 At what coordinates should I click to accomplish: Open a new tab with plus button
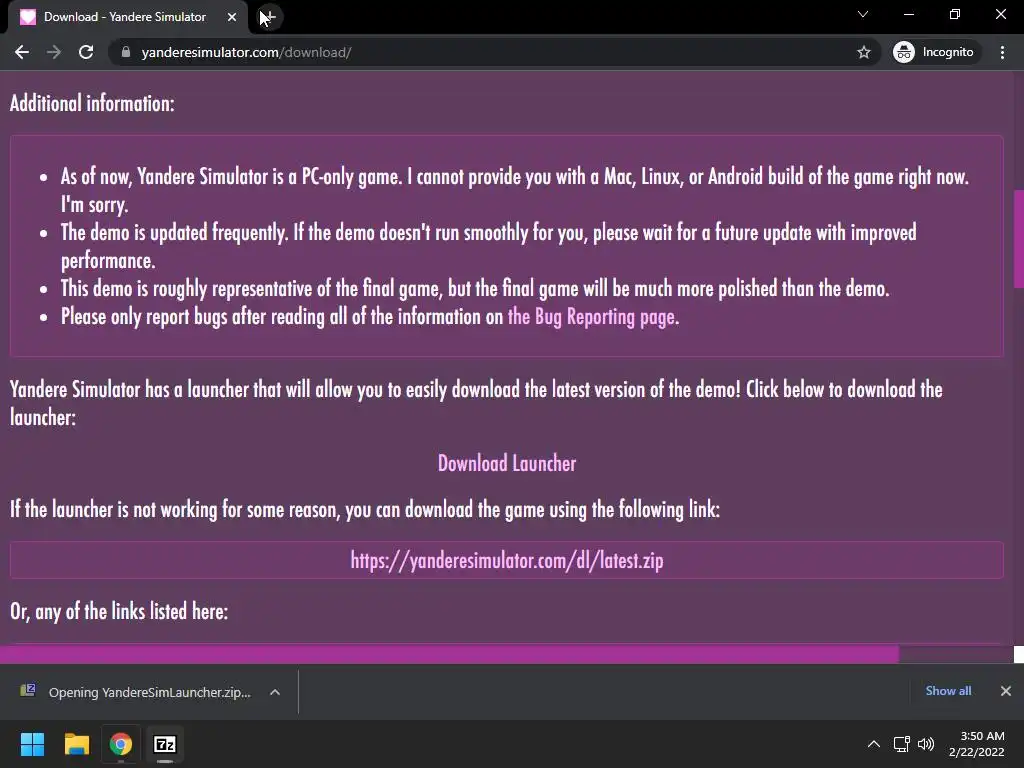[268, 17]
